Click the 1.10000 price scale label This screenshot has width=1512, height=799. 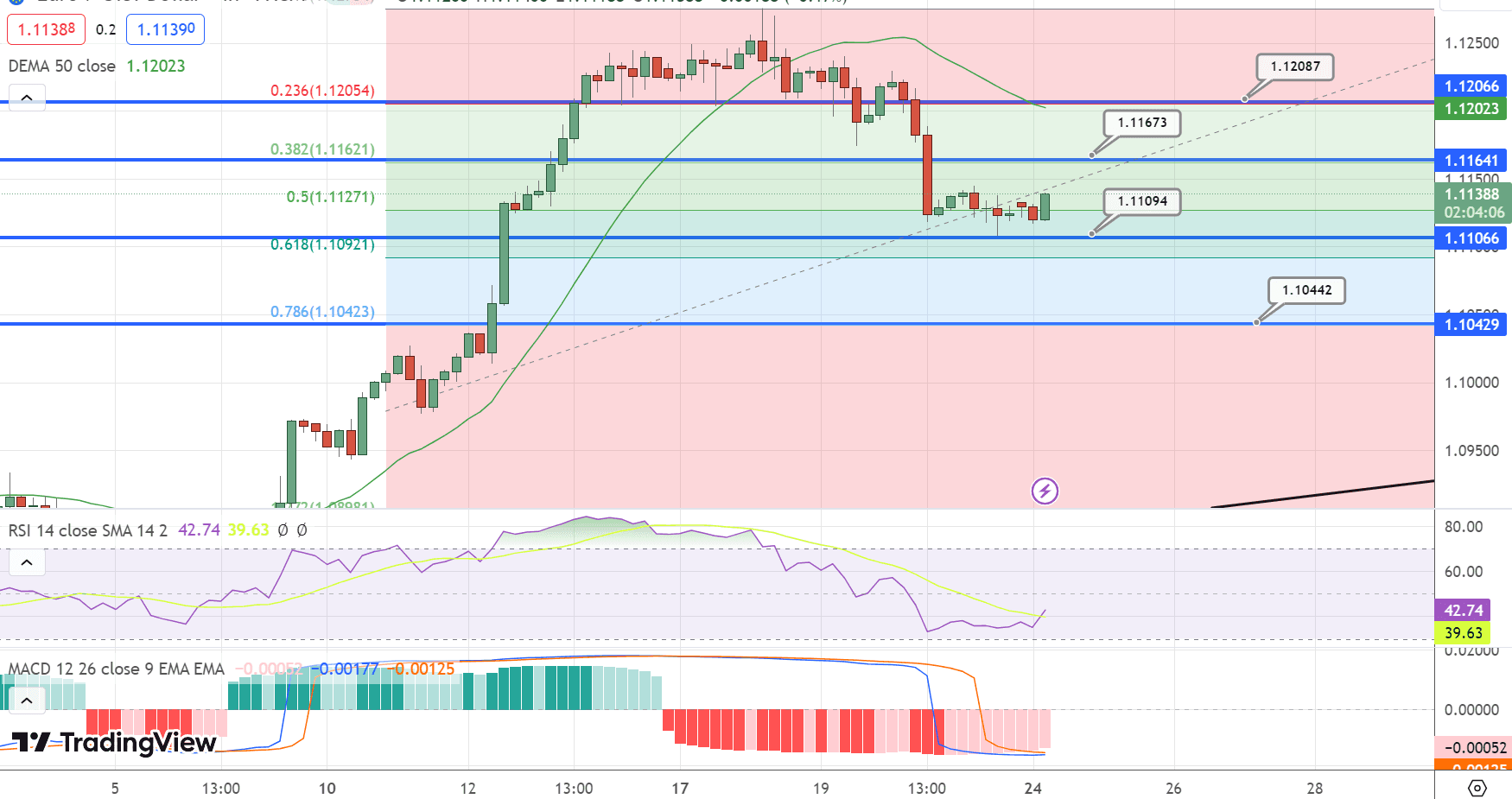[1471, 383]
